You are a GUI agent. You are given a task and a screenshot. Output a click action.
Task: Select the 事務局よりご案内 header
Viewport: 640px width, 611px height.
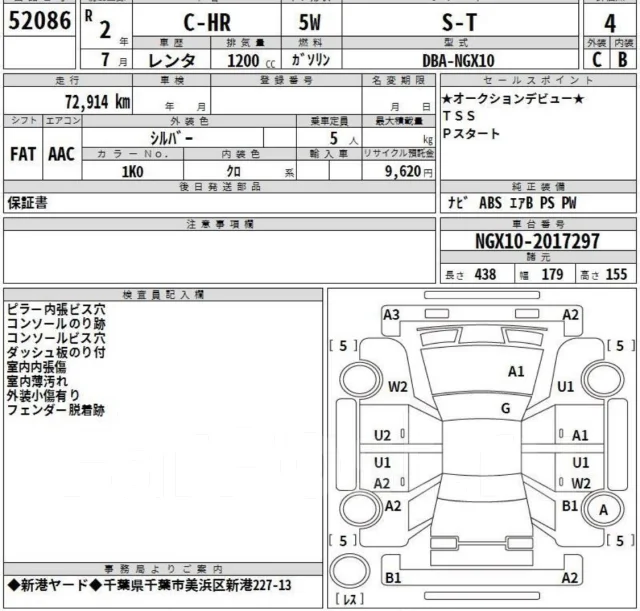(163, 569)
